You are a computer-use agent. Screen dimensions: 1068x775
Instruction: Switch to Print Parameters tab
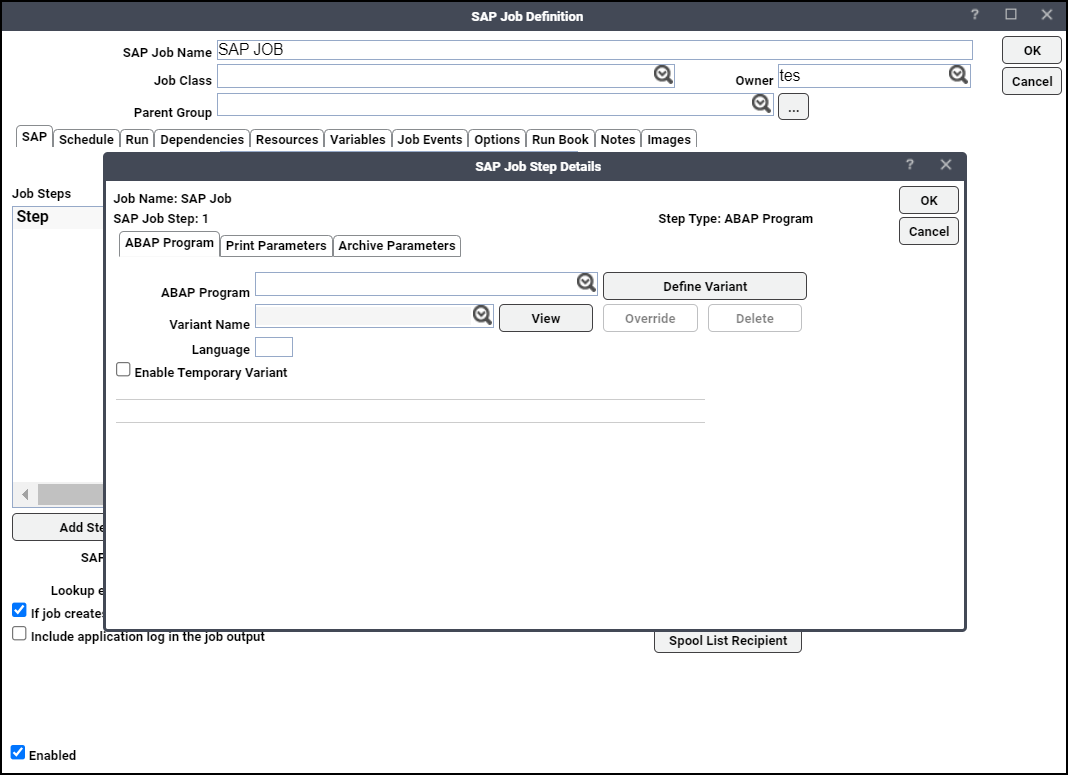276,245
